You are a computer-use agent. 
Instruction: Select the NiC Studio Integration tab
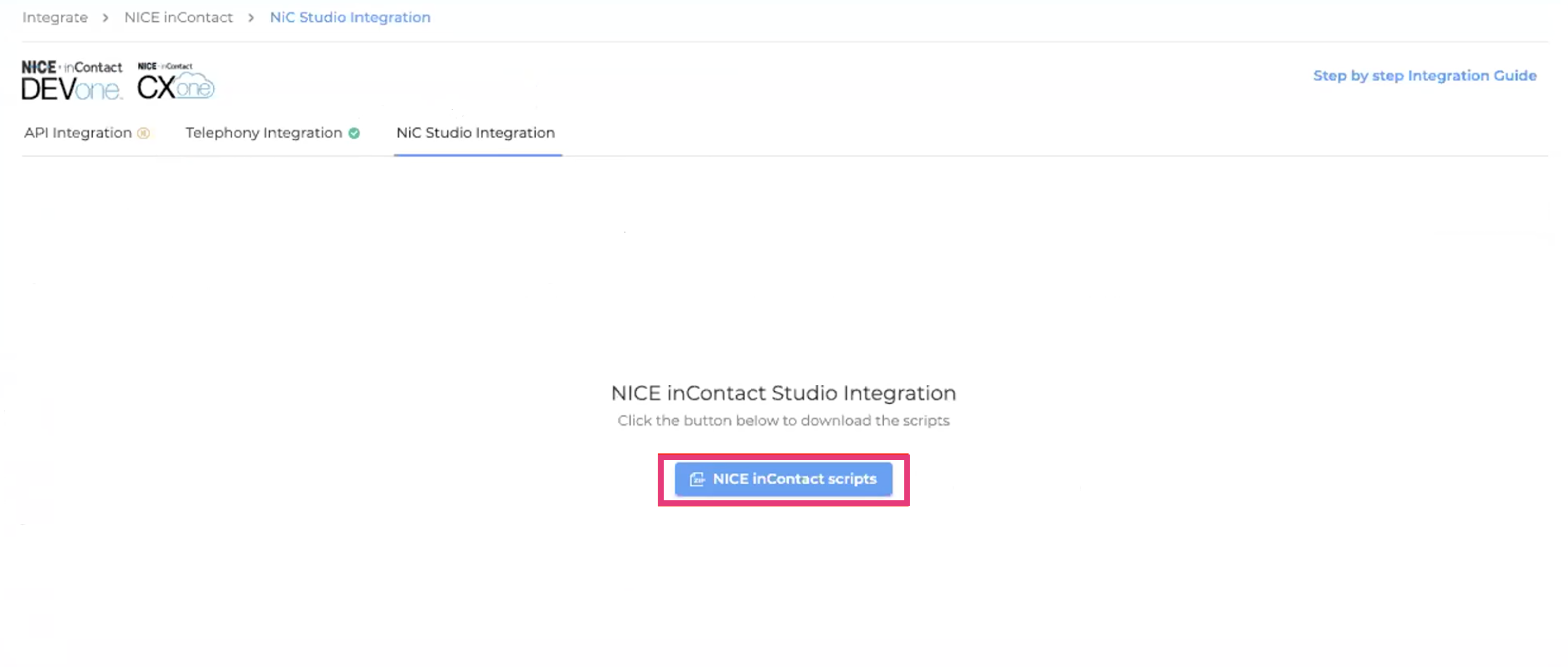point(475,133)
